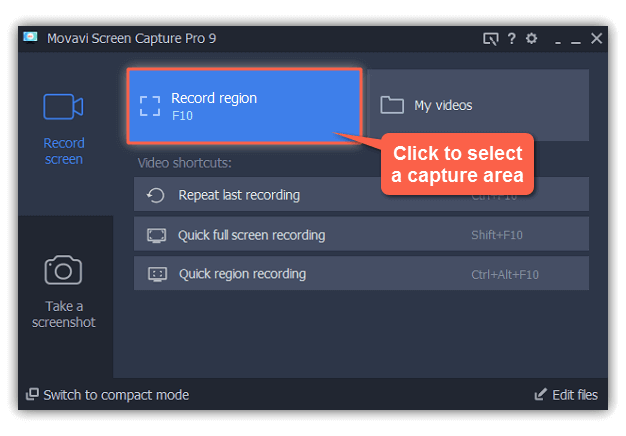The height and width of the screenshot is (436, 626).
Task: Open settings with the gear icon
Action: point(531,39)
